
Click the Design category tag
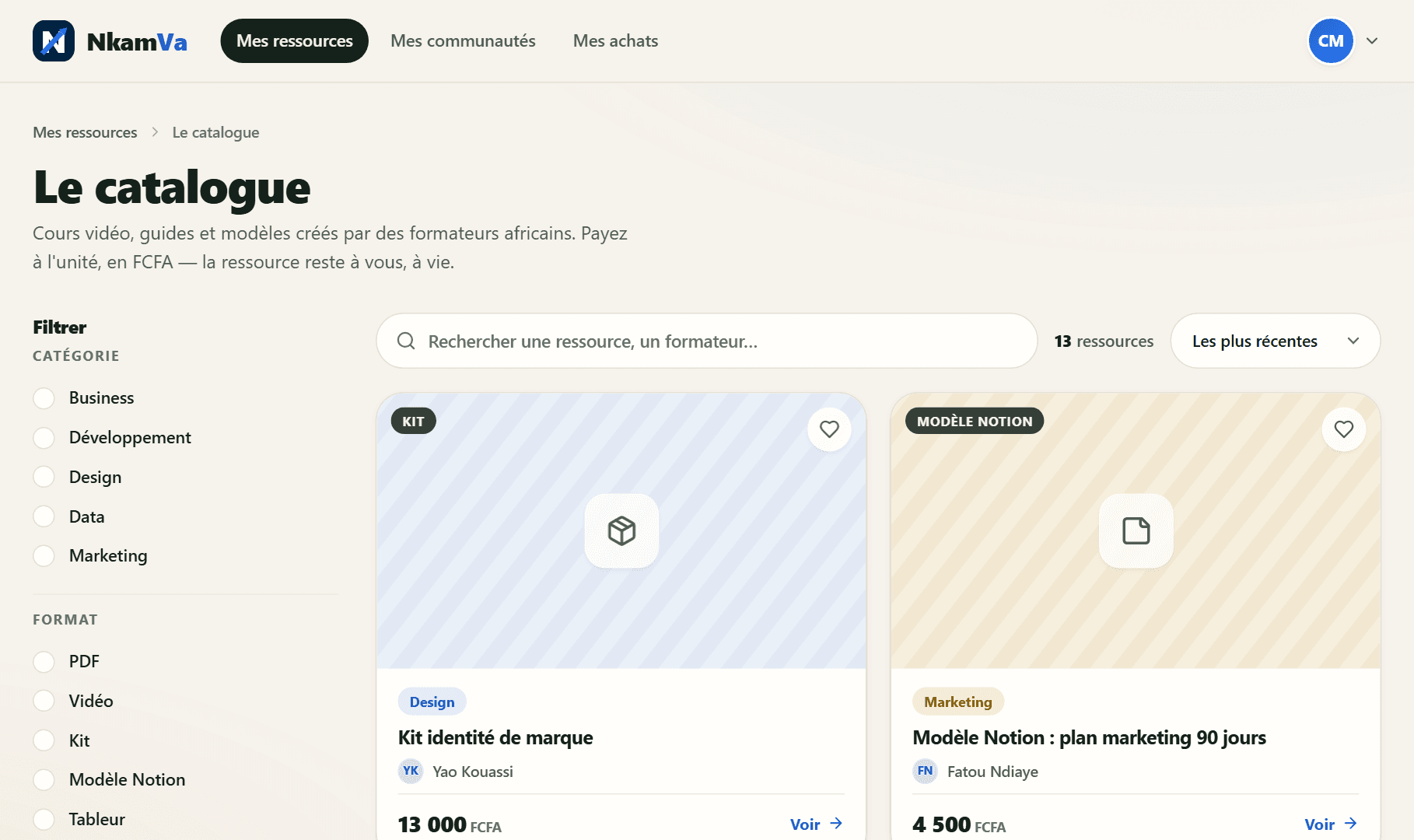click(x=432, y=702)
